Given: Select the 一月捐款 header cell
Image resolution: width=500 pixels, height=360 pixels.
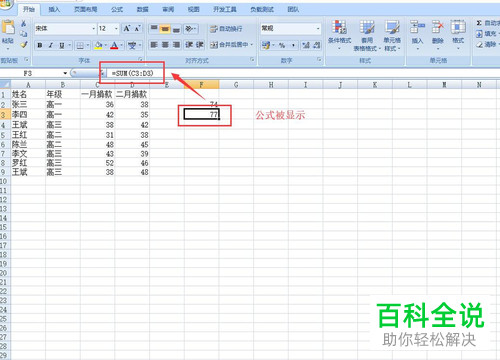Looking at the screenshot, I should click(x=97, y=94).
